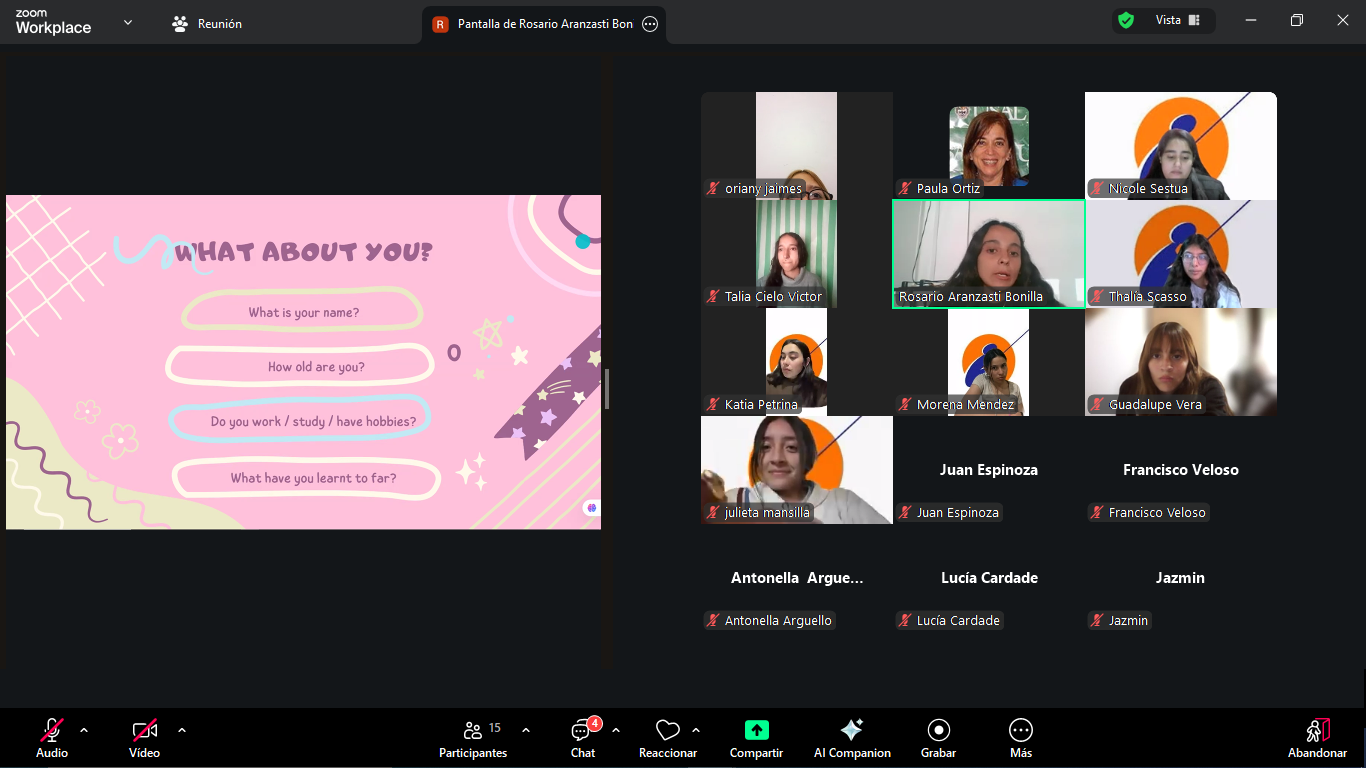Open the Reaccionar heart icon

667,731
